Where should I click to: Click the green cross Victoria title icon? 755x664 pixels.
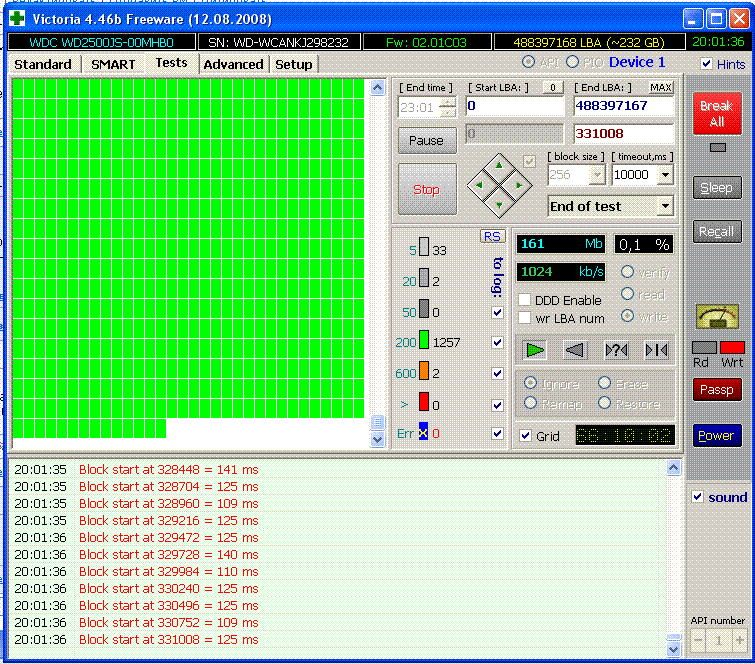17,19
